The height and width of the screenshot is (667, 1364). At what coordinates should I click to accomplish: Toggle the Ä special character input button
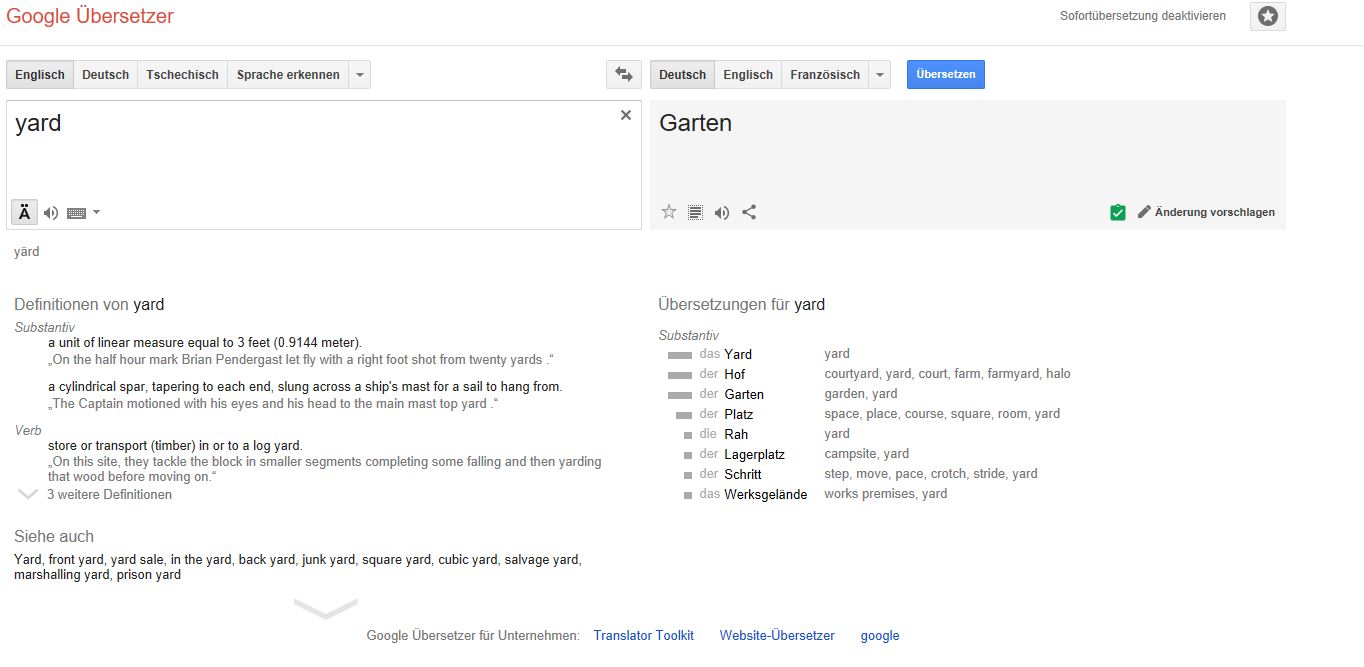click(25, 212)
